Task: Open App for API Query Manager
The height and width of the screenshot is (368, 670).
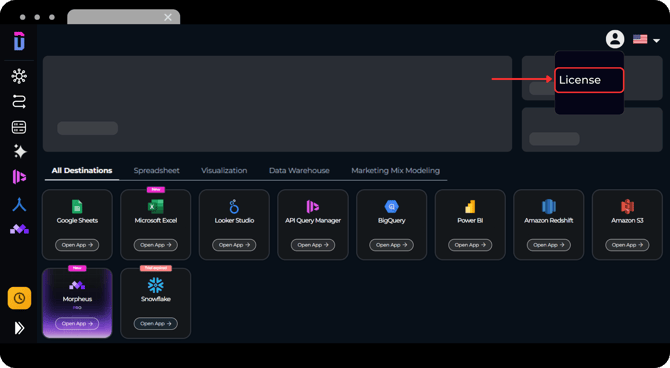Action: (x=313, y=245)
